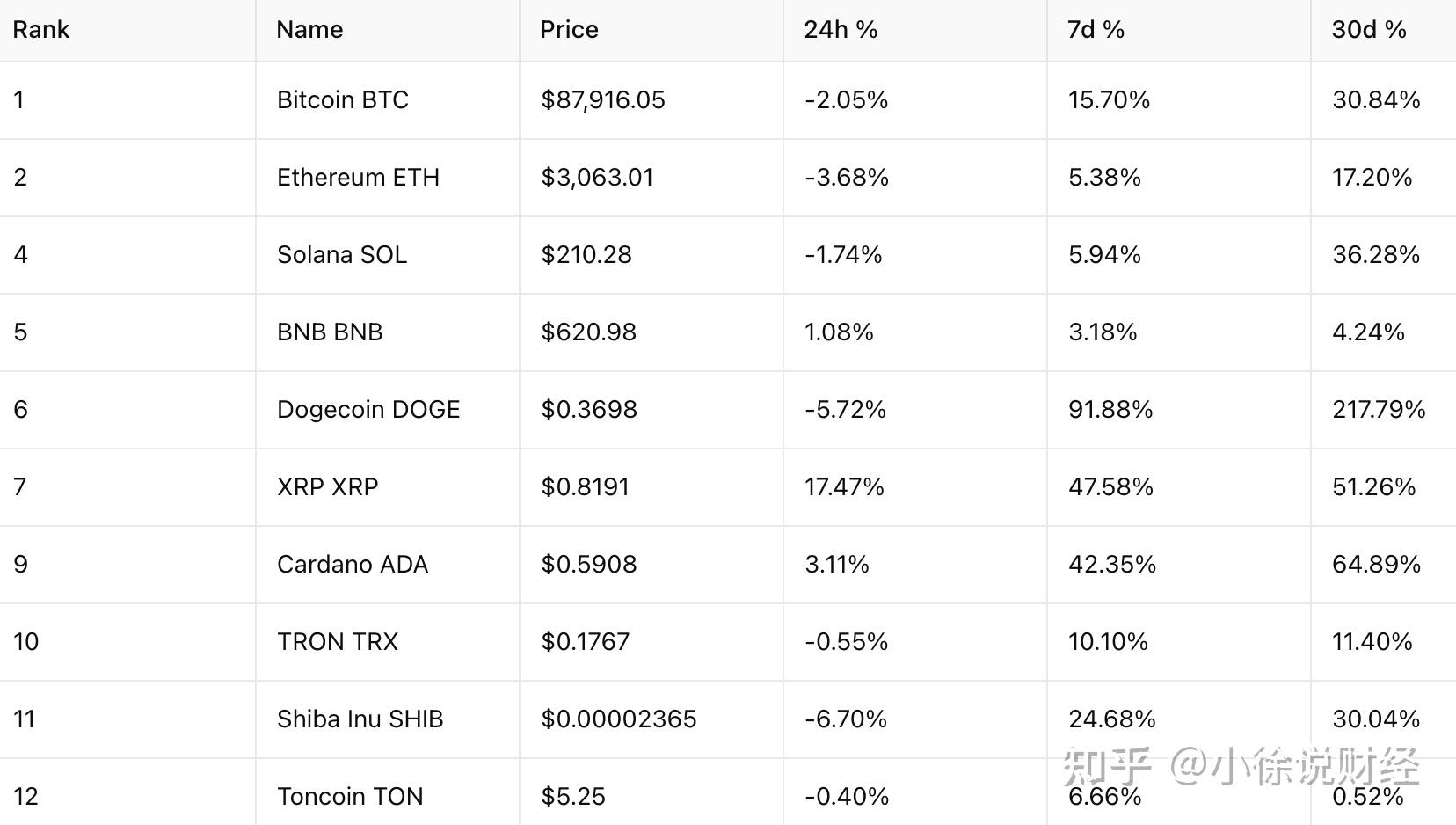The width and height of the screenshot is (1456, 825).
Task: Sort by the Name column header
Action: click(x=309, y=30)
